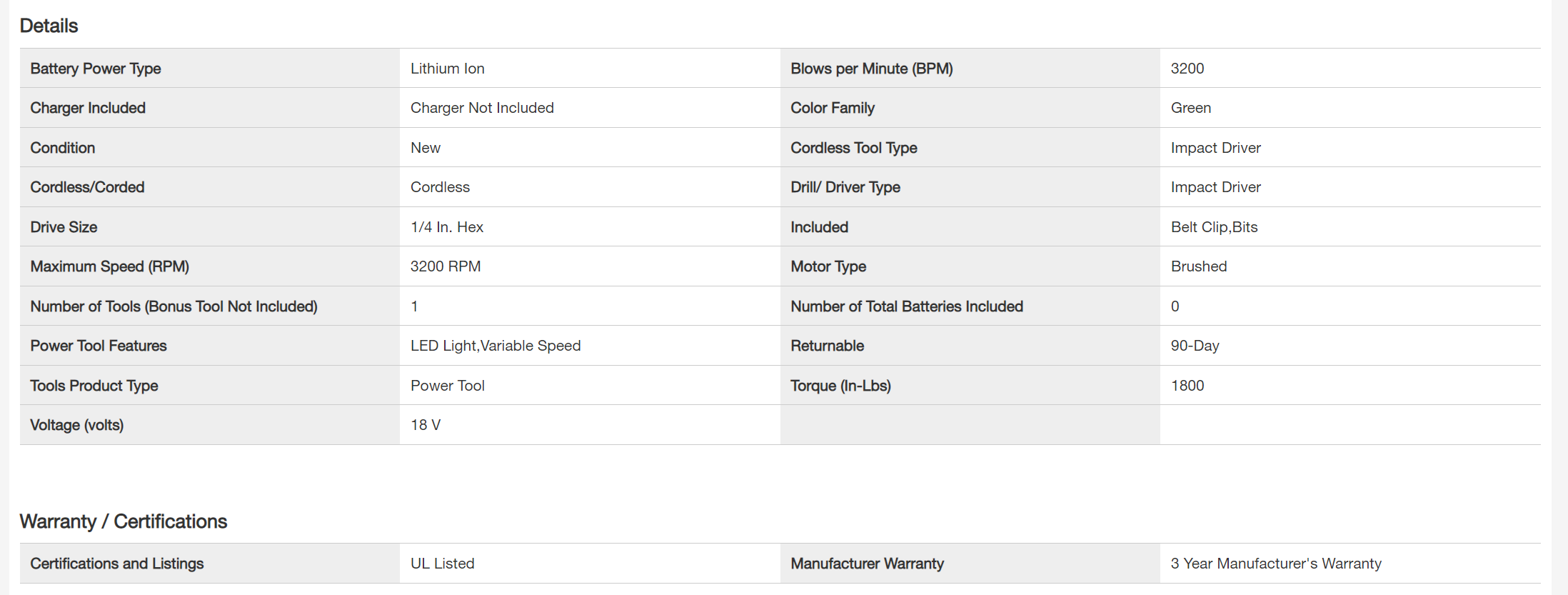
Task: Select the Number of Total Batteries Included label
Action: (906, 306)
